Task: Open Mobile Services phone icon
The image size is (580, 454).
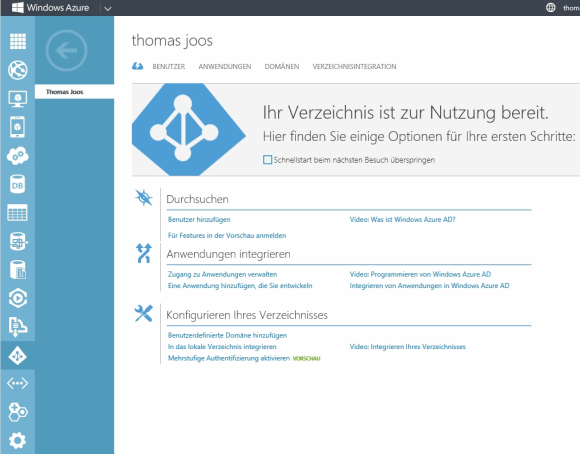Action: pos(18,127)
